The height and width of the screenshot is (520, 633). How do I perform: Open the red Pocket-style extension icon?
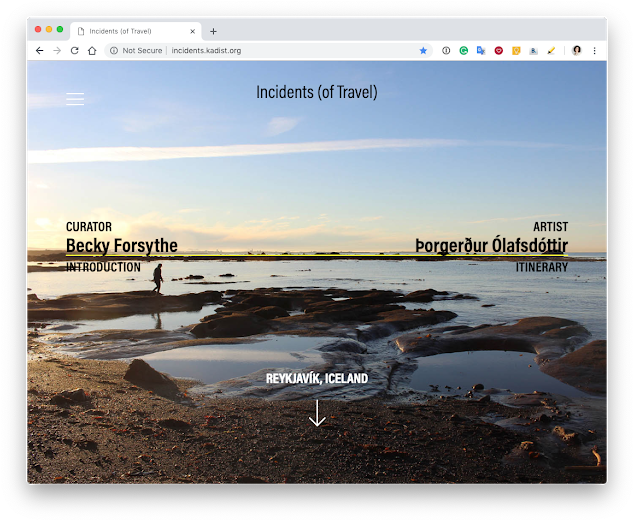tap(499, 50)
